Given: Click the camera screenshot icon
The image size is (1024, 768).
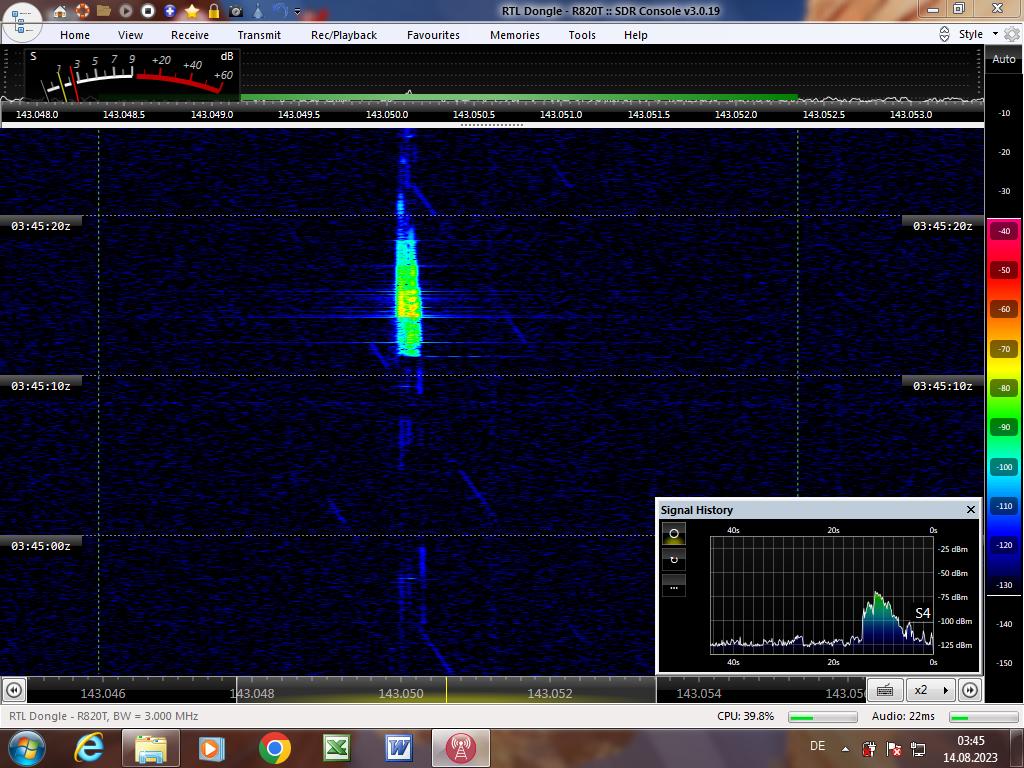Looking at the screenshot, I should 236,11.
